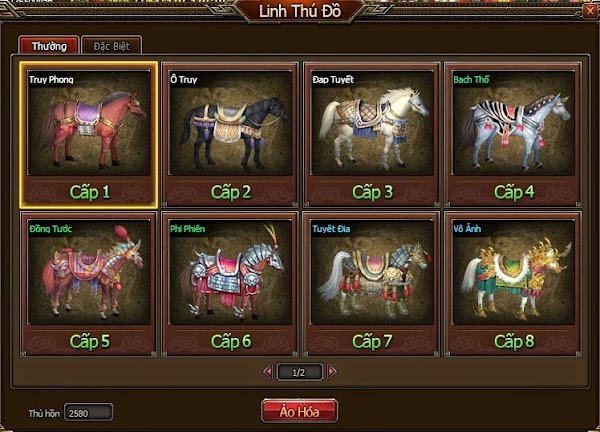600x432 pixels.
Task: Select the Đồng Tước mount card
Action: pos(89,284)
